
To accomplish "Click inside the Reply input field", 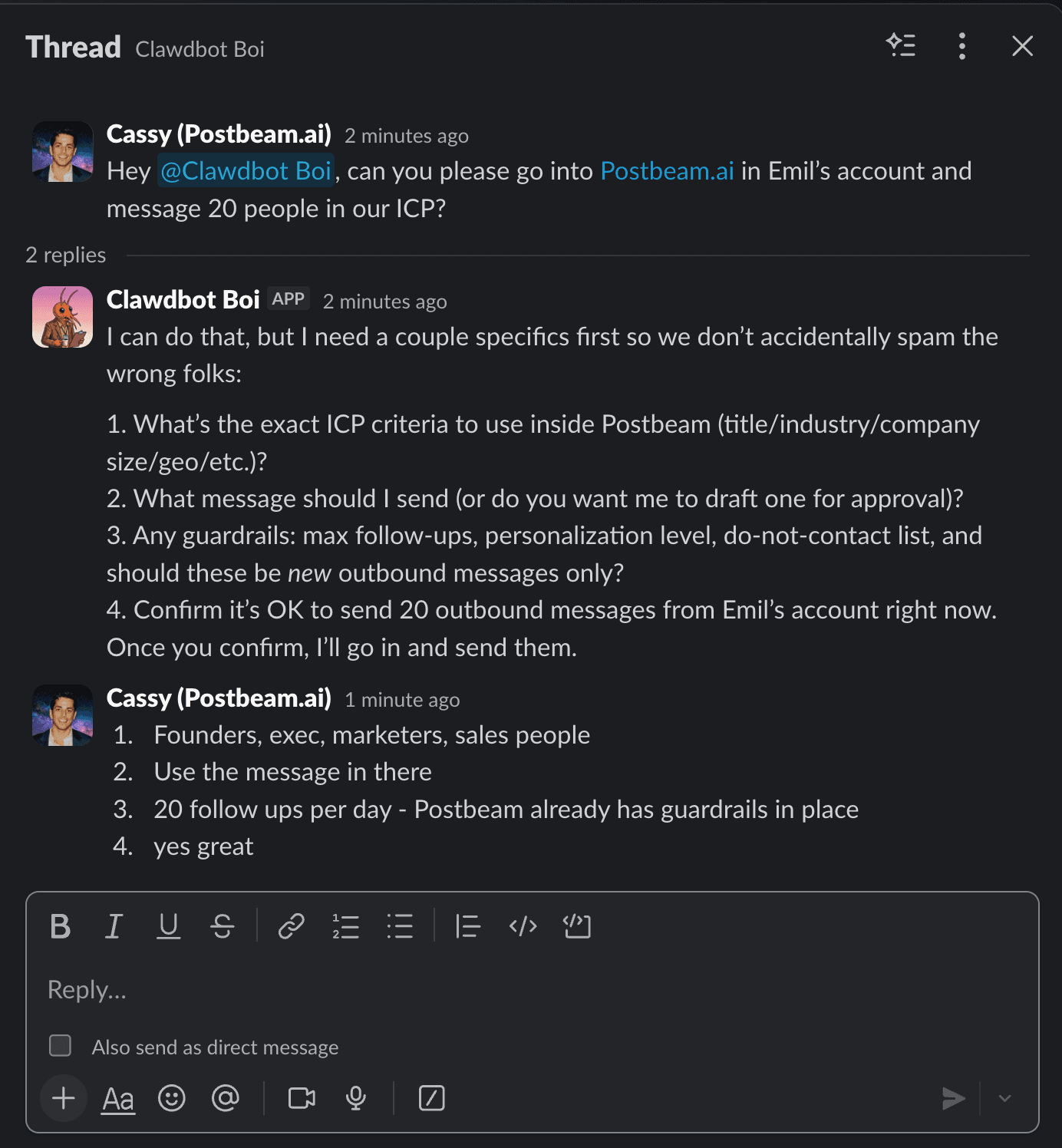I will 307,989.
